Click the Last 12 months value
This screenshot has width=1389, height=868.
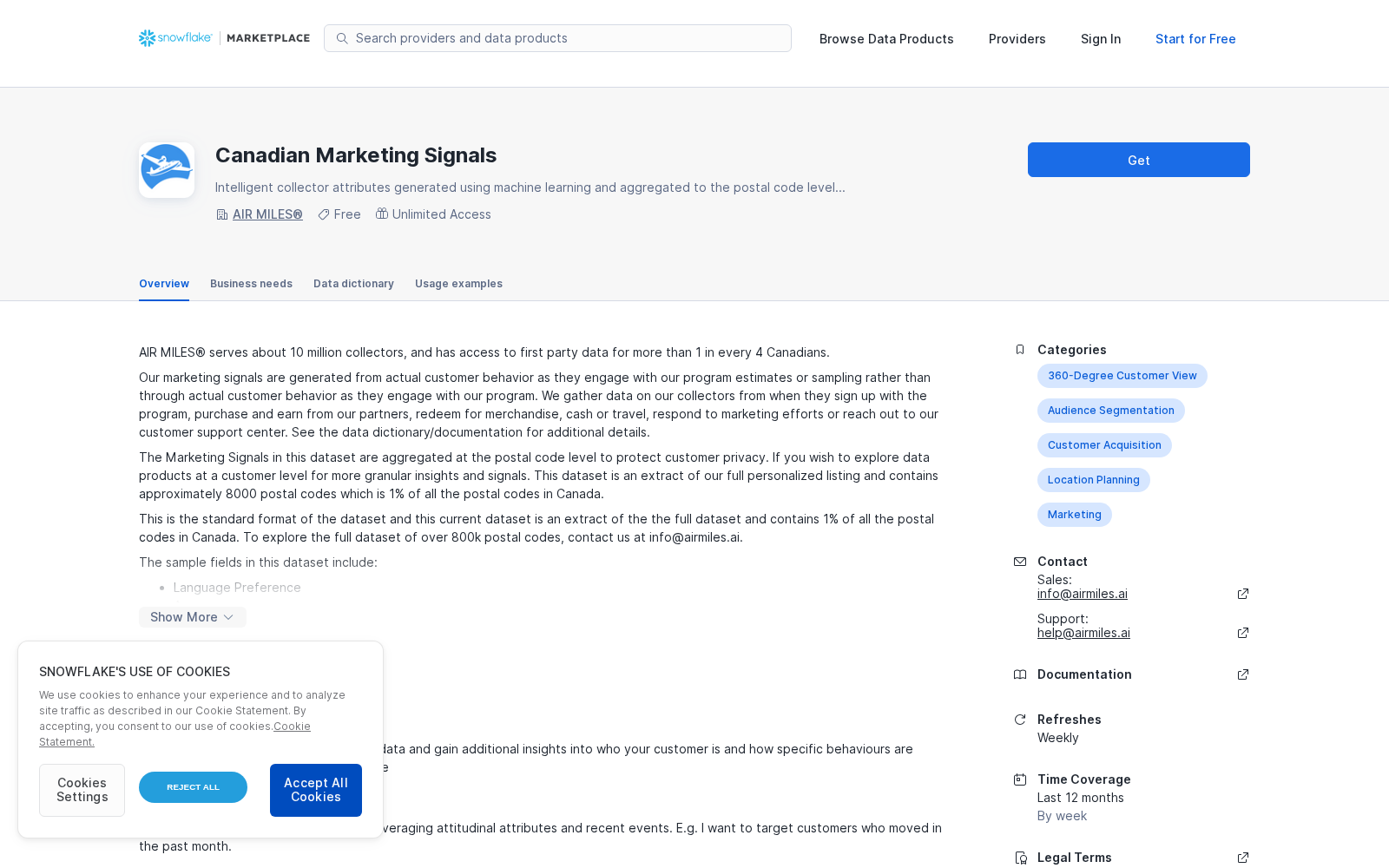click(x=1080, y=798)
